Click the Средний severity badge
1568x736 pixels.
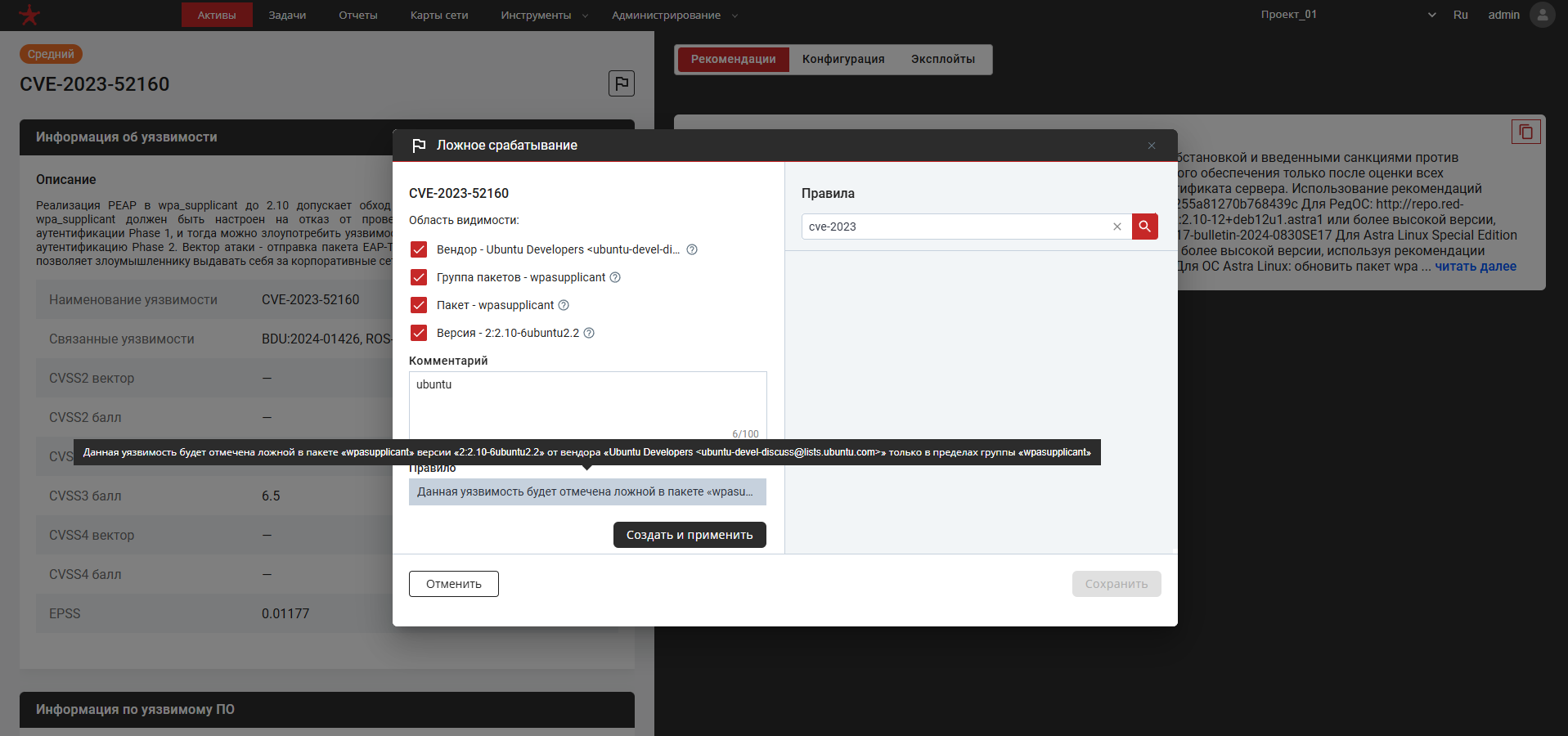click(x=51, y=54)
